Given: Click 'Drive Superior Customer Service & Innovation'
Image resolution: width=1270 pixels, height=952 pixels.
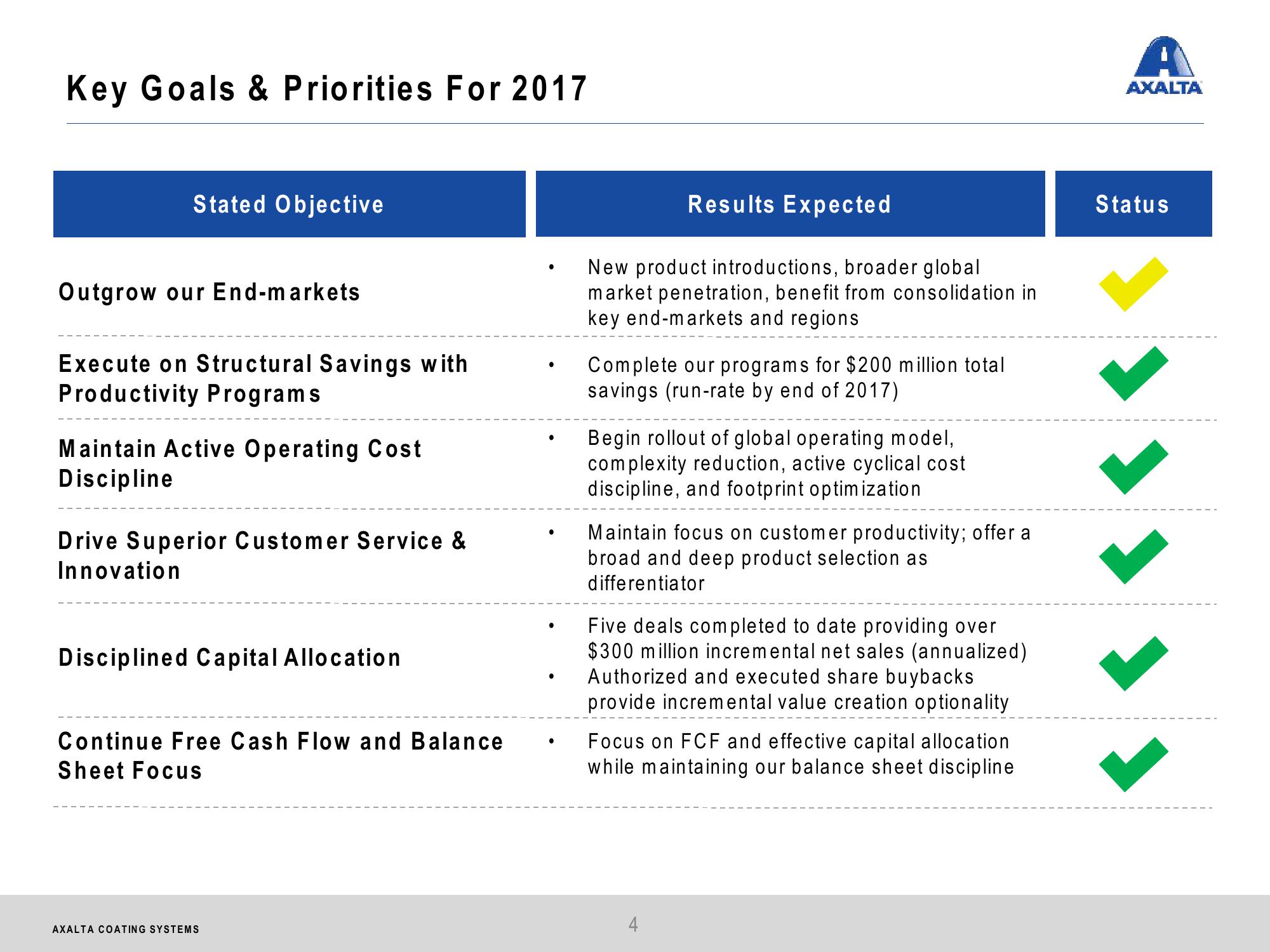Looking at the screenshot, I should coord(262,555).
